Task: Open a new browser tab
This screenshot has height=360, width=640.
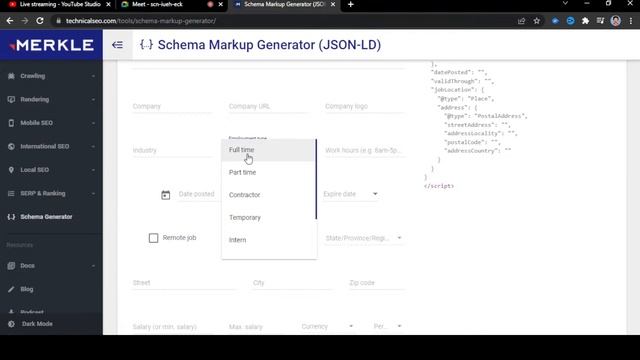Action: coord(351,4)
